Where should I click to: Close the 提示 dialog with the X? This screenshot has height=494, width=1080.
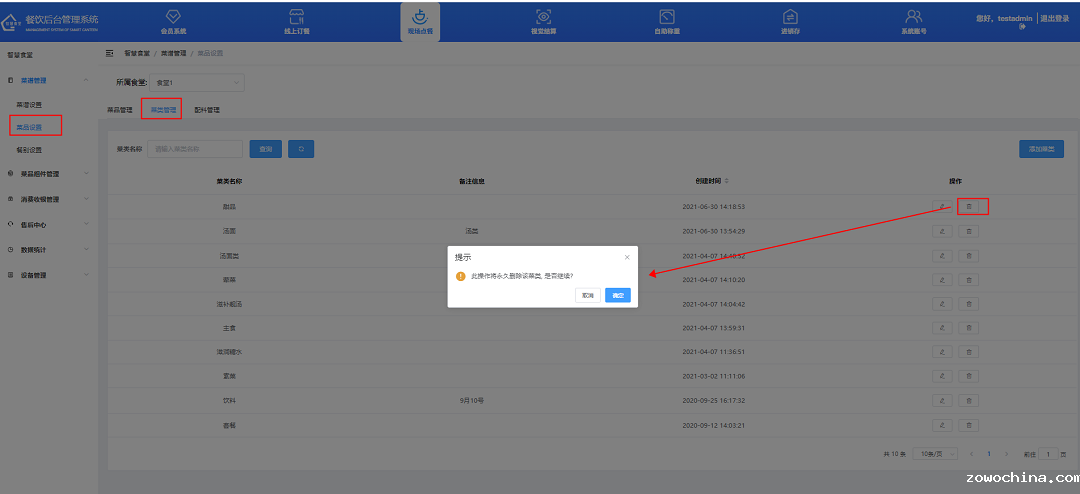627,257
